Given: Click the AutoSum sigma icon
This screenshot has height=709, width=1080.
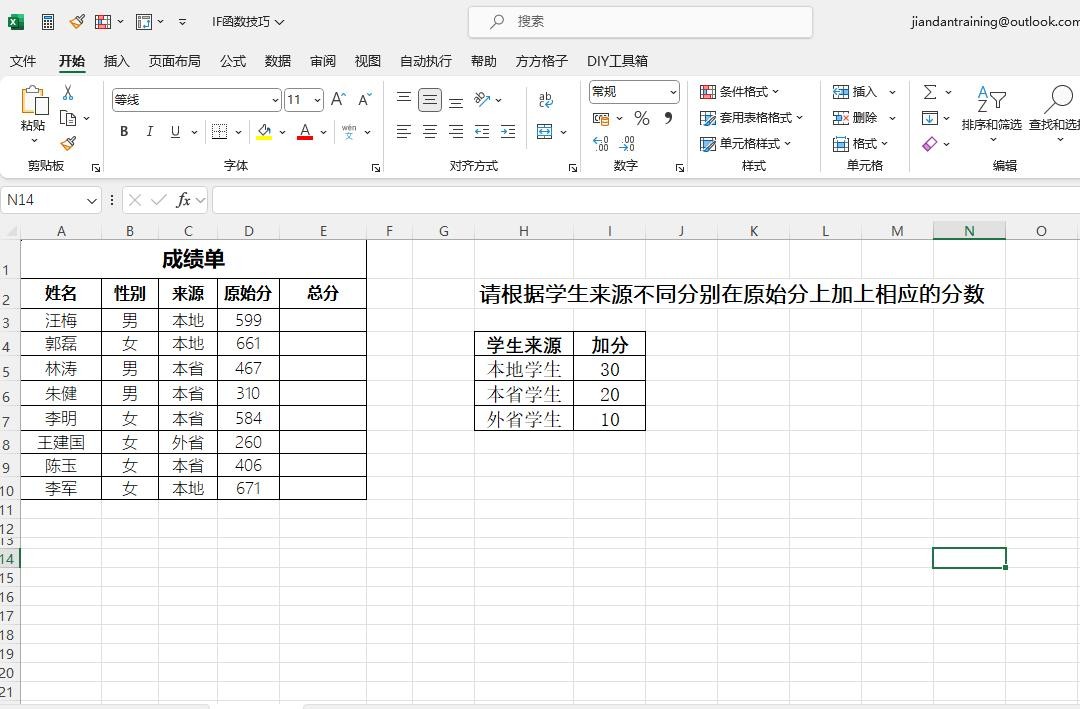Looking at the screenshot, I should click(930, 92).
